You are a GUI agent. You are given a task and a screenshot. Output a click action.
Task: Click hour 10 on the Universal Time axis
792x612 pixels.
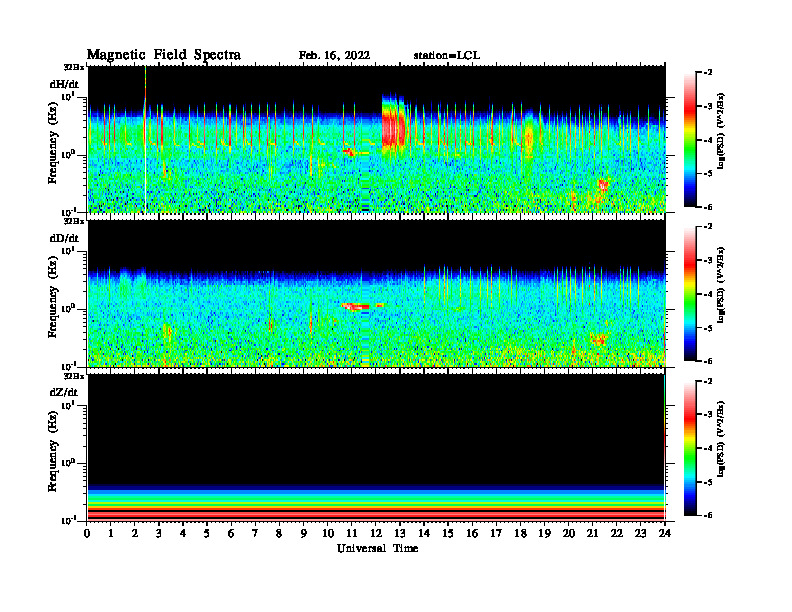click(x=328, y=533)
